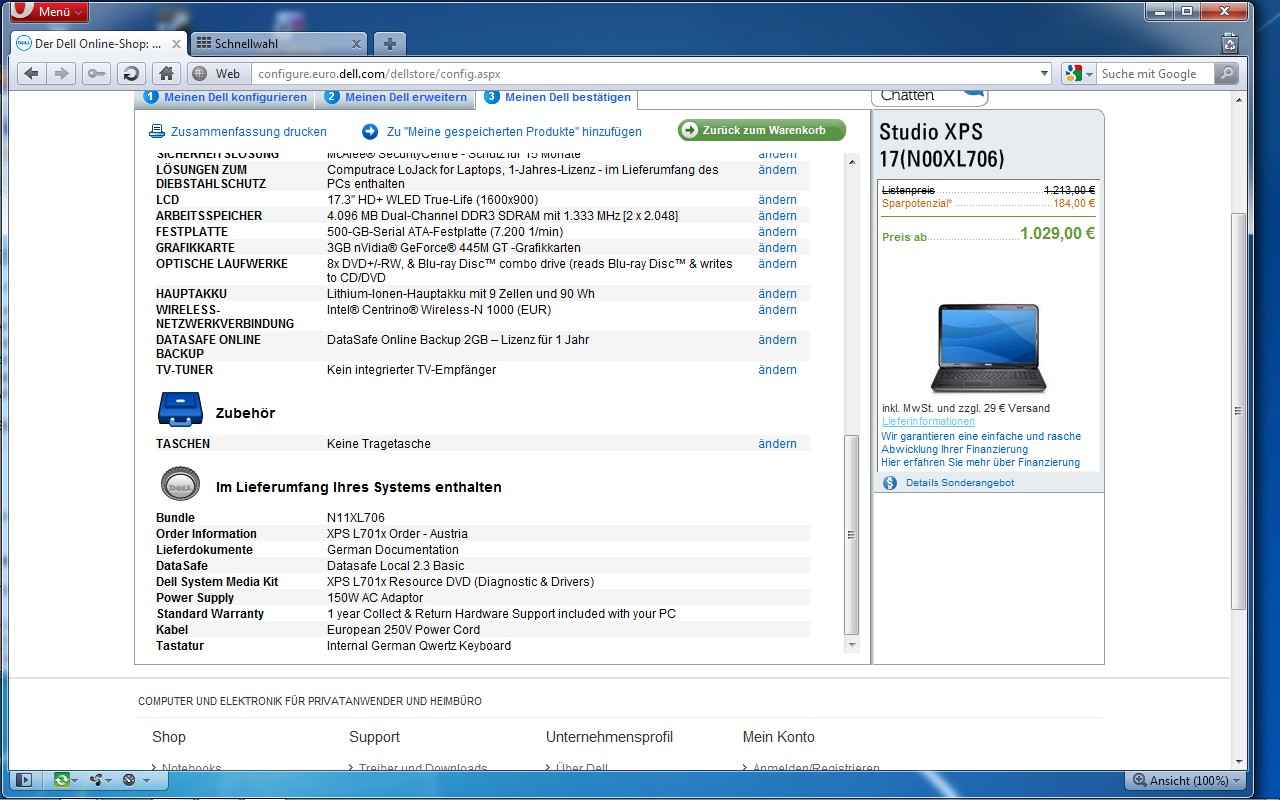This screenshot has width=1280, height=800.
Task: Click ändern for TV-TUNER row
Action: 777,370
